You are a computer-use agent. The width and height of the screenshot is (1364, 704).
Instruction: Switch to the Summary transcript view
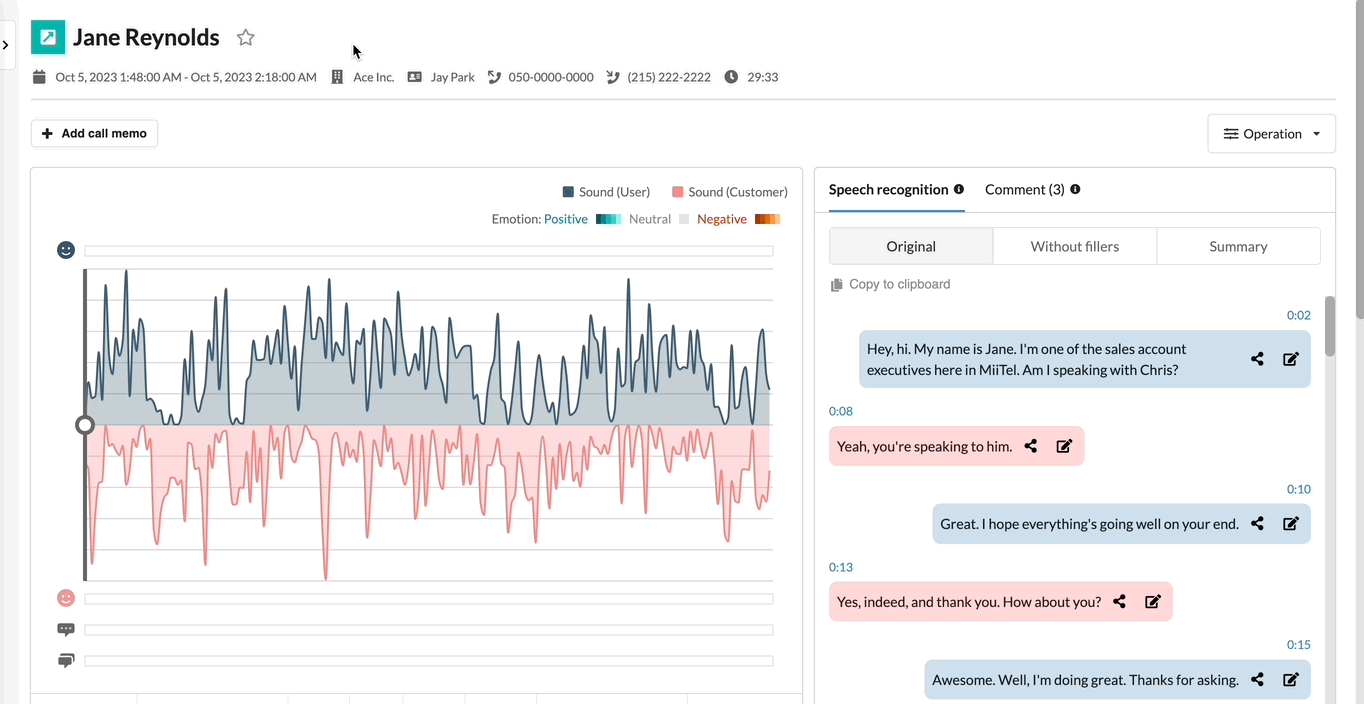pyautogui.click(x=1238, y=246)
